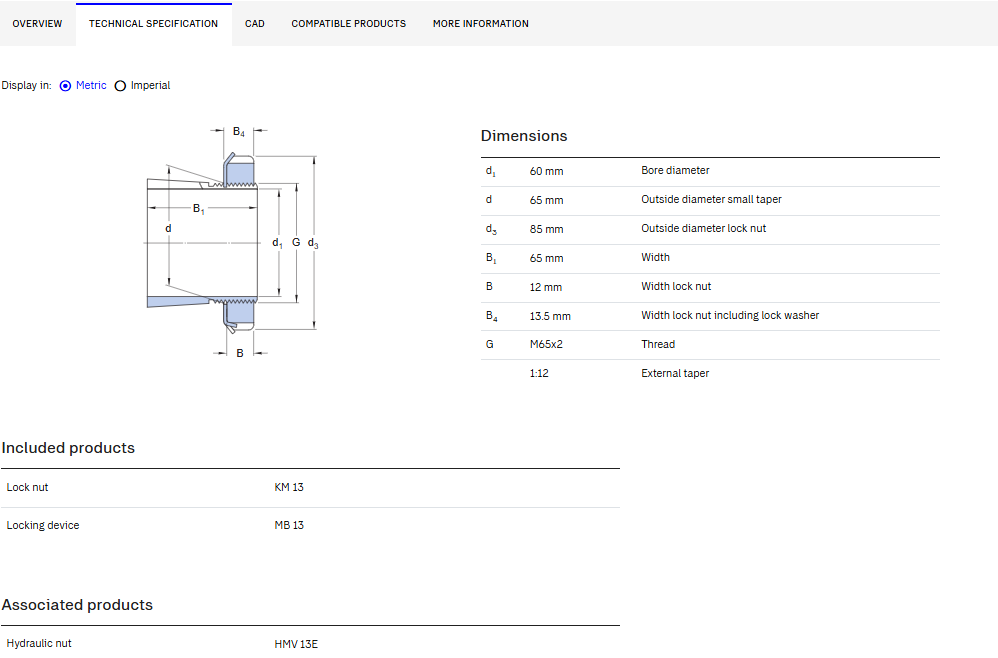Click the adapter sleeve dimension drawing
The height and width of the screenshot is (658, 998).
click(232, 242)
